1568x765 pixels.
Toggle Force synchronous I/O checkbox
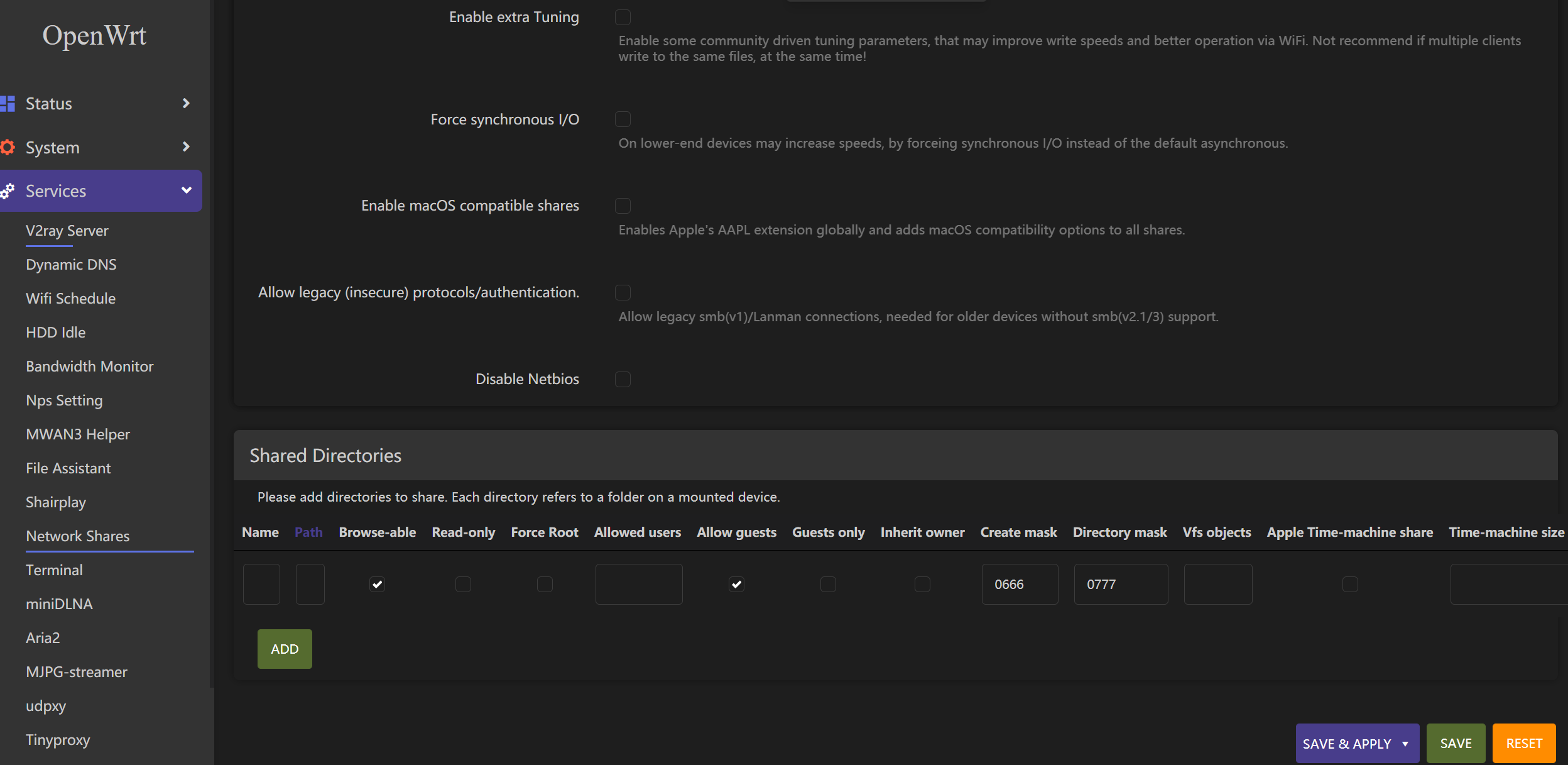coord(623,119)
